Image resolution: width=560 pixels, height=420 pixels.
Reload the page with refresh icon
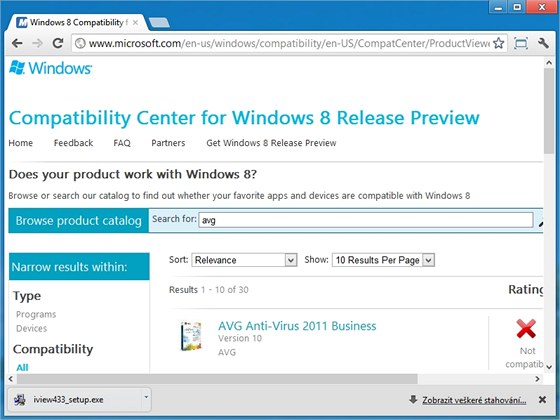[x=58, y=43]
